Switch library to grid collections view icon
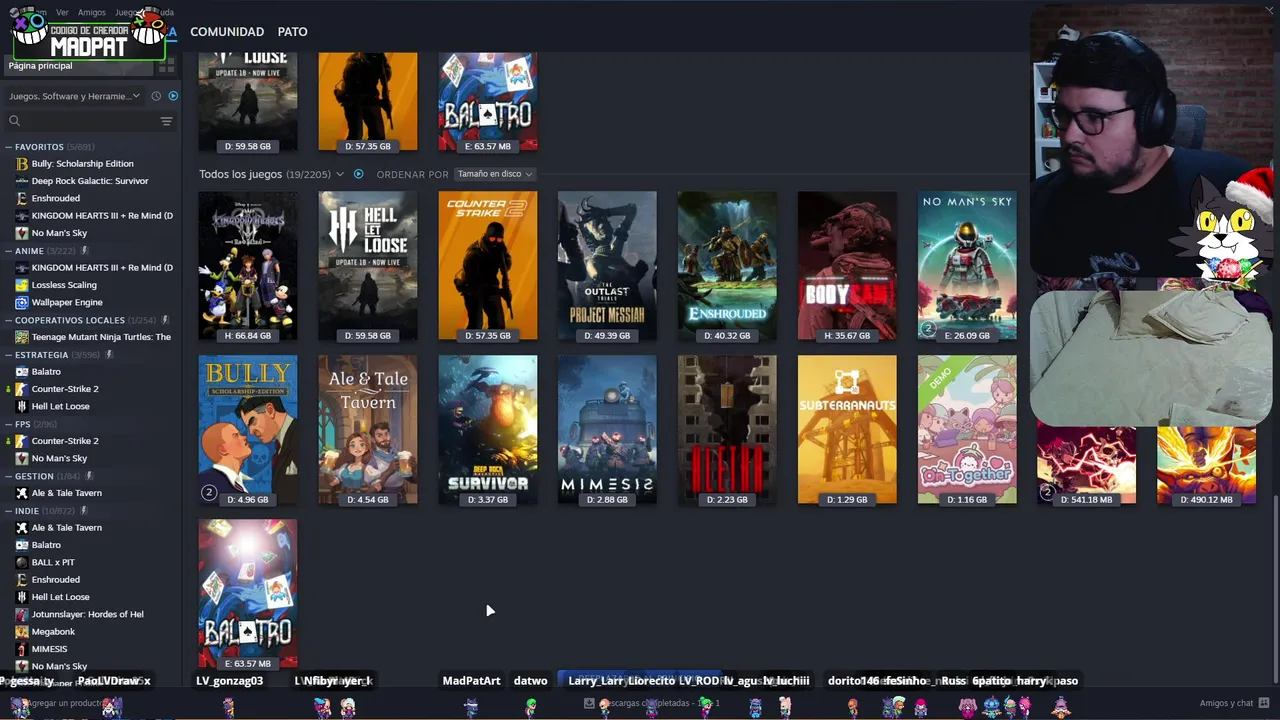The image size is (1280, 720). 166,65
